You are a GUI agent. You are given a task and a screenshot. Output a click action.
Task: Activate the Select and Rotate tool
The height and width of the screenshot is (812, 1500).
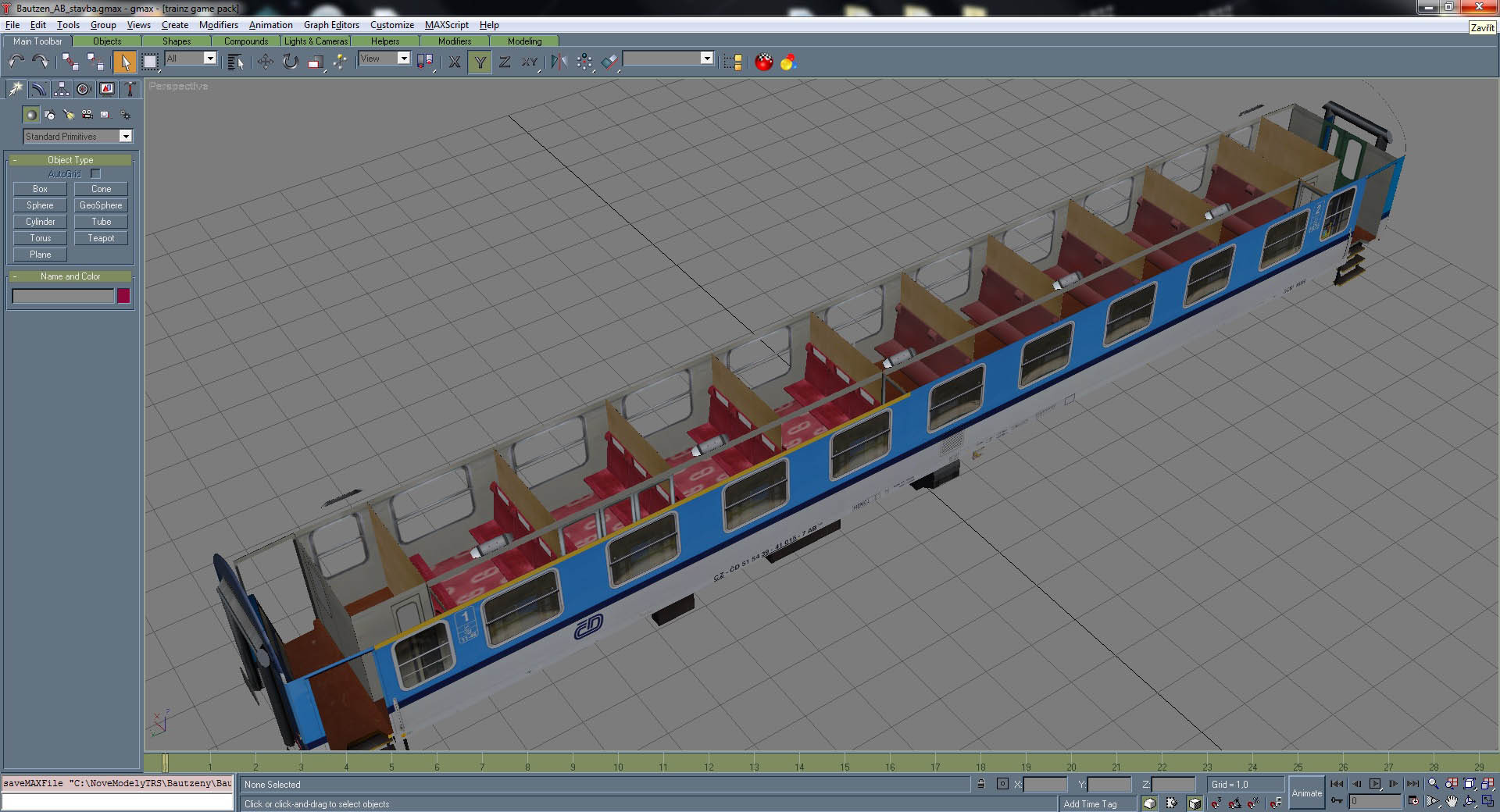(291, 62)
